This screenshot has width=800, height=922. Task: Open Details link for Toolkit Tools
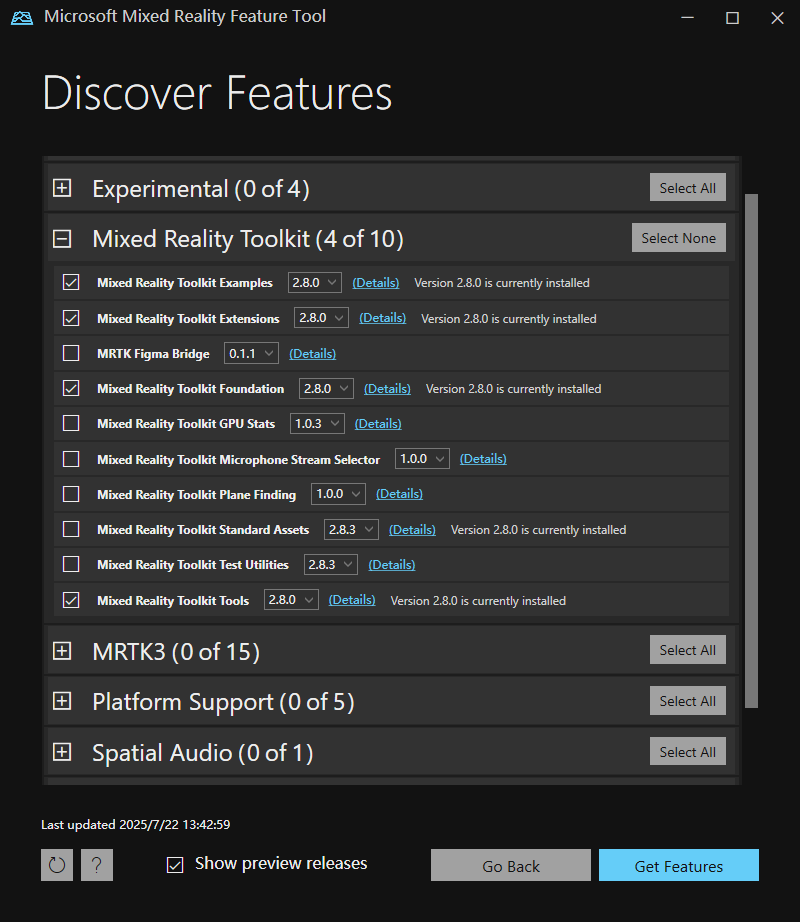pos(352,600)
